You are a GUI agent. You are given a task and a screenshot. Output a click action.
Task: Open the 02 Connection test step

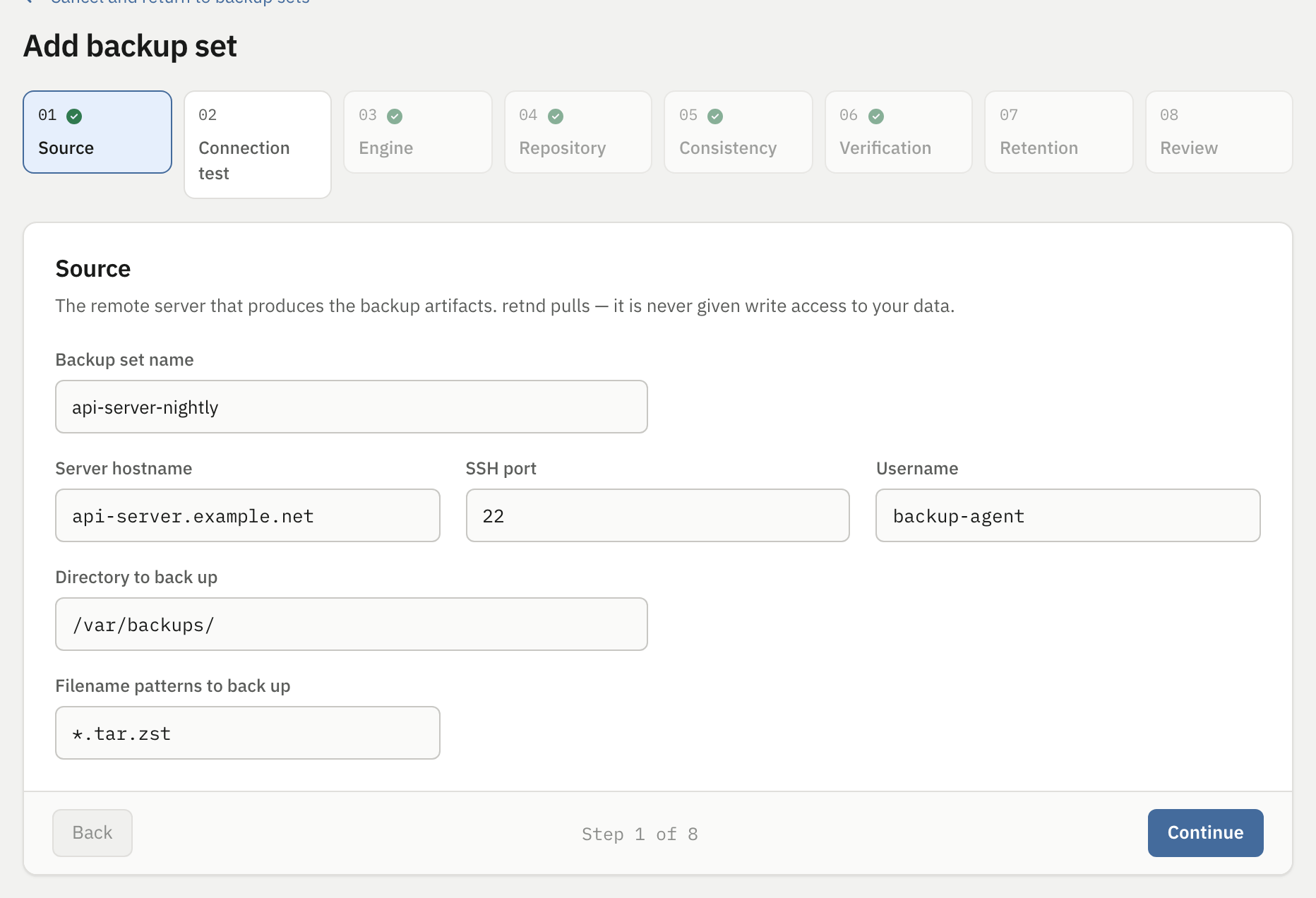point(258,145)
